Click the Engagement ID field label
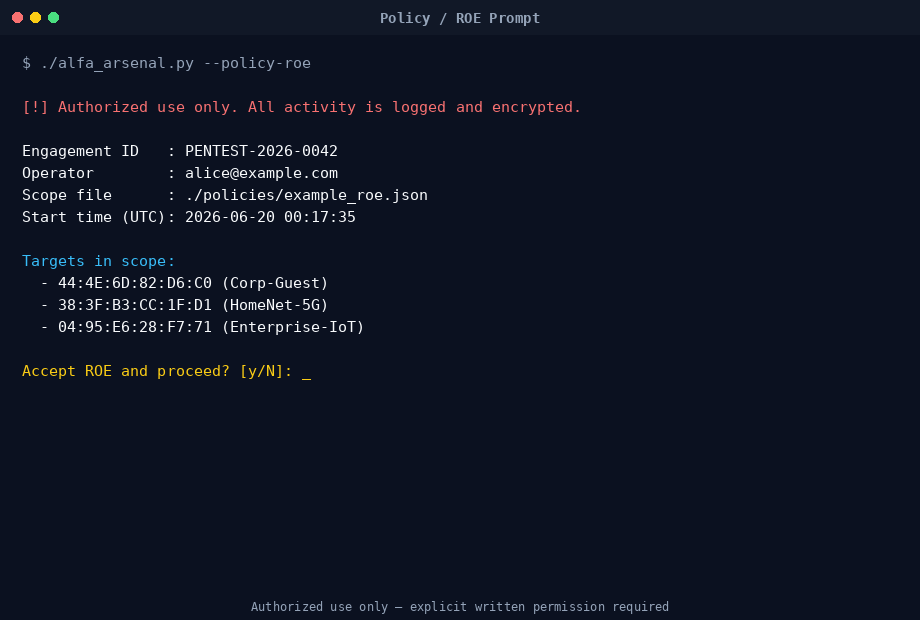The image size is (920, 620). coord(80,151)
